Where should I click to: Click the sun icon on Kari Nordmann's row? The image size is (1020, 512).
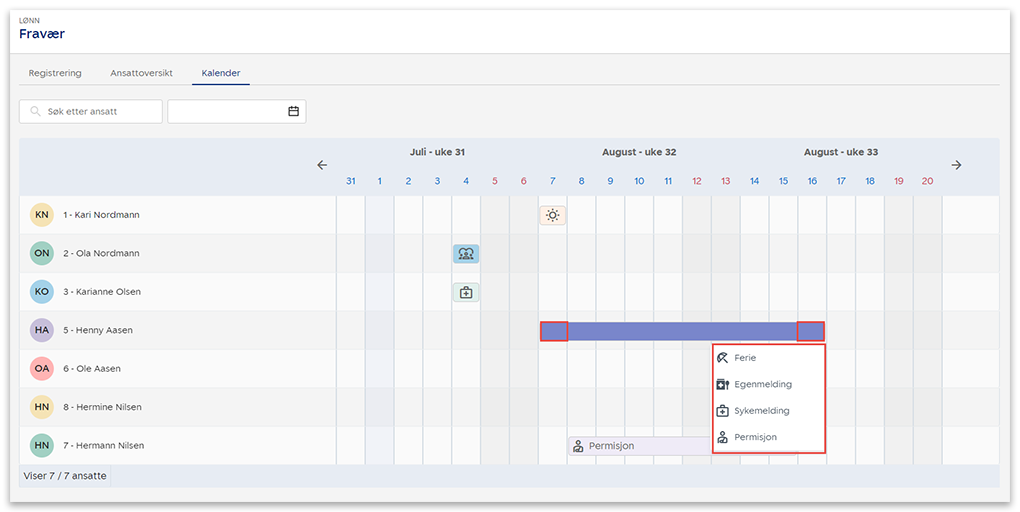pyautogui.click(x=552, y=215)
